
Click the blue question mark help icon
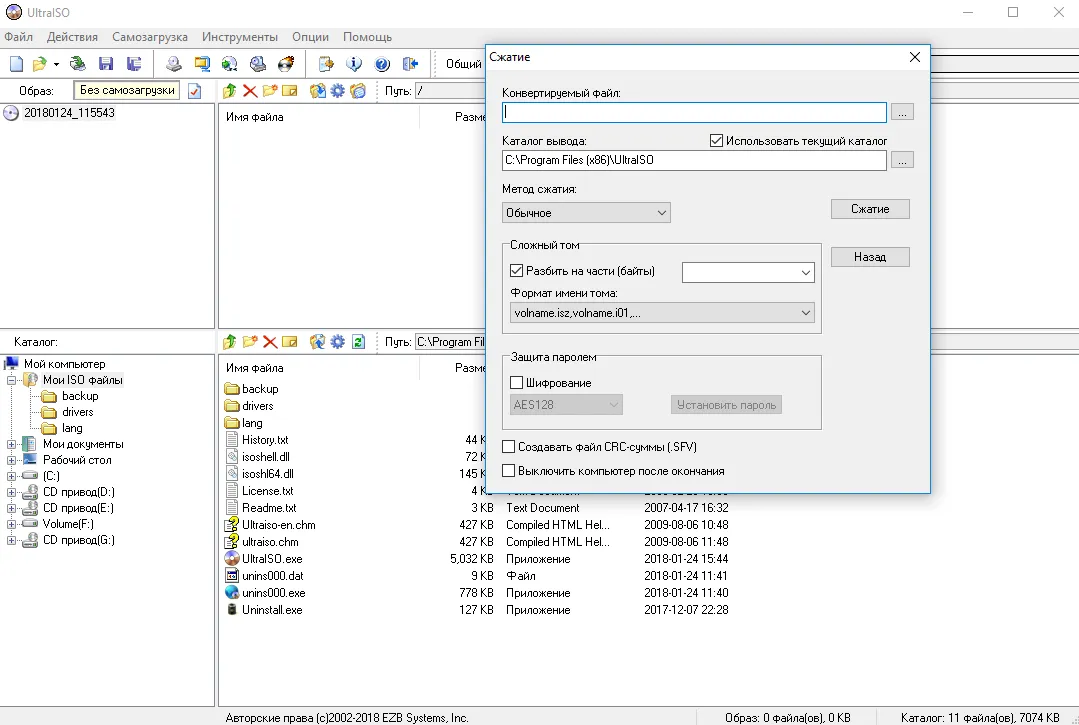(382, 64)
